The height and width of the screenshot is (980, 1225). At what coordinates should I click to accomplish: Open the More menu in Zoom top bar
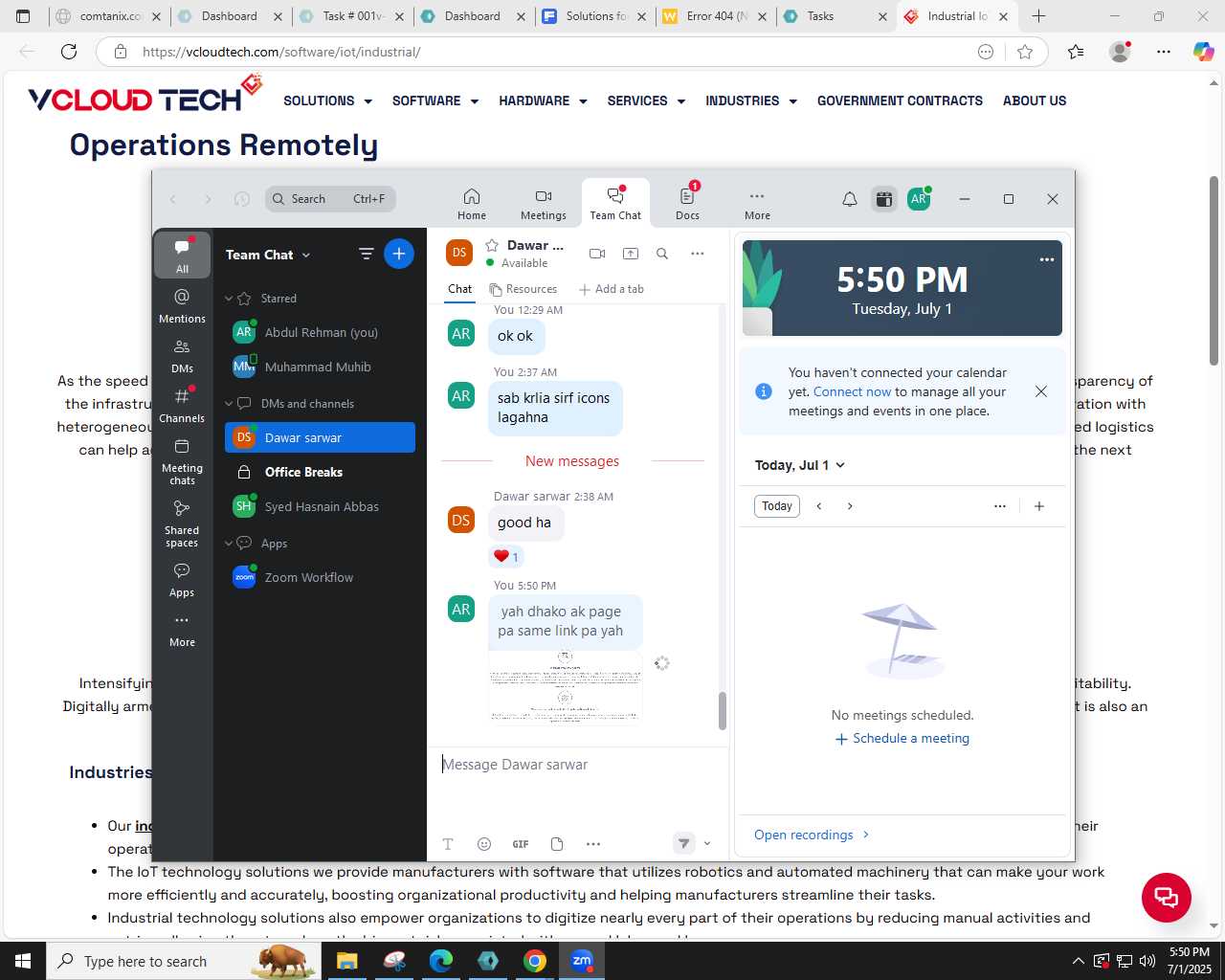pos(757,204)
